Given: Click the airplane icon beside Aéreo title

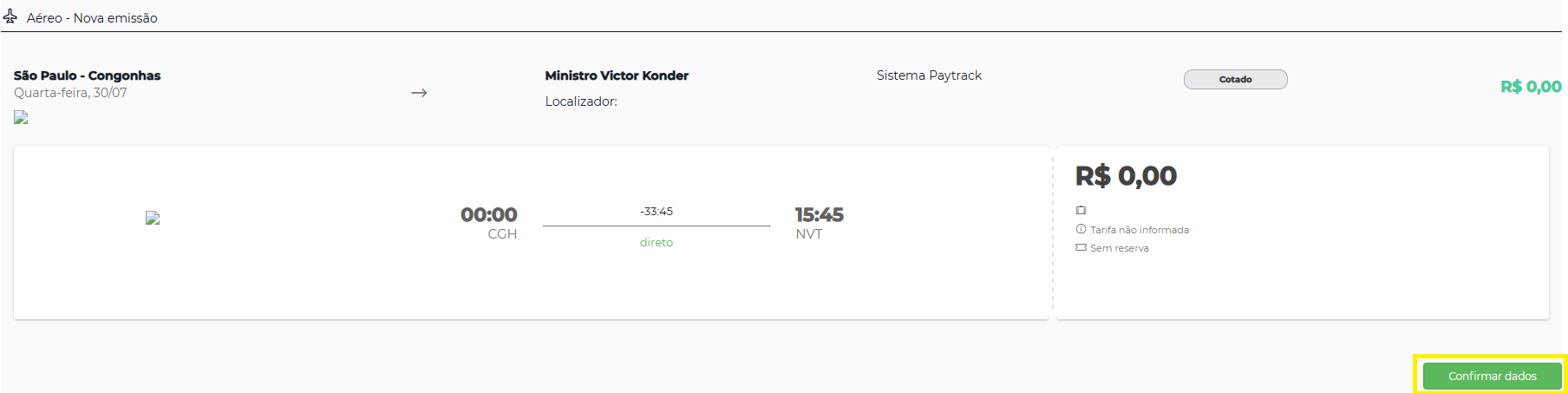Looking at the screenshot, I should pos(10,16).
